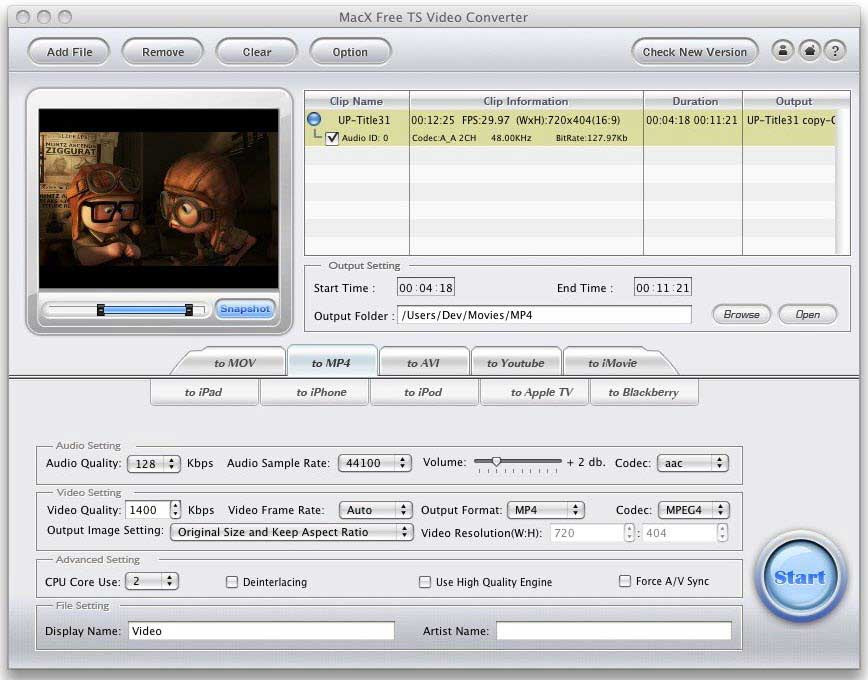The width and height of the screenshot is (868, 680).
Task: Uncheck the Audio ID: 0 checkbox
Action: (332, 138)
